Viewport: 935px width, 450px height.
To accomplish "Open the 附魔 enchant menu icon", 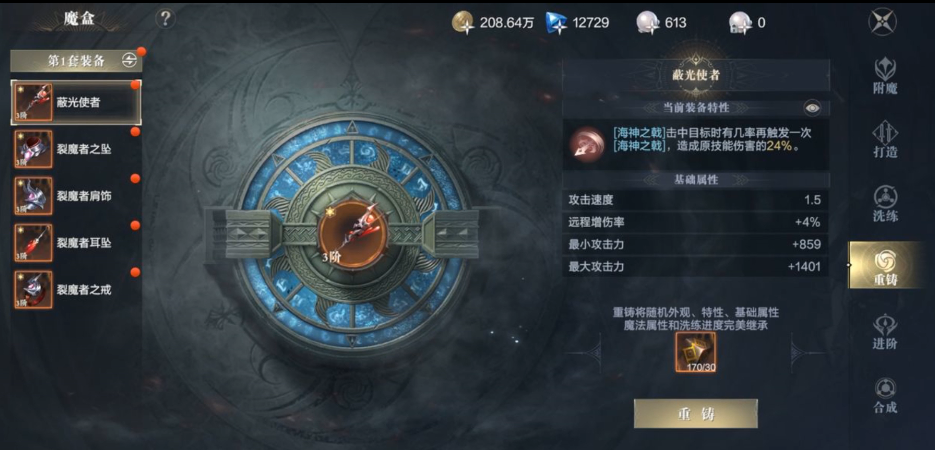I will 885,76.
